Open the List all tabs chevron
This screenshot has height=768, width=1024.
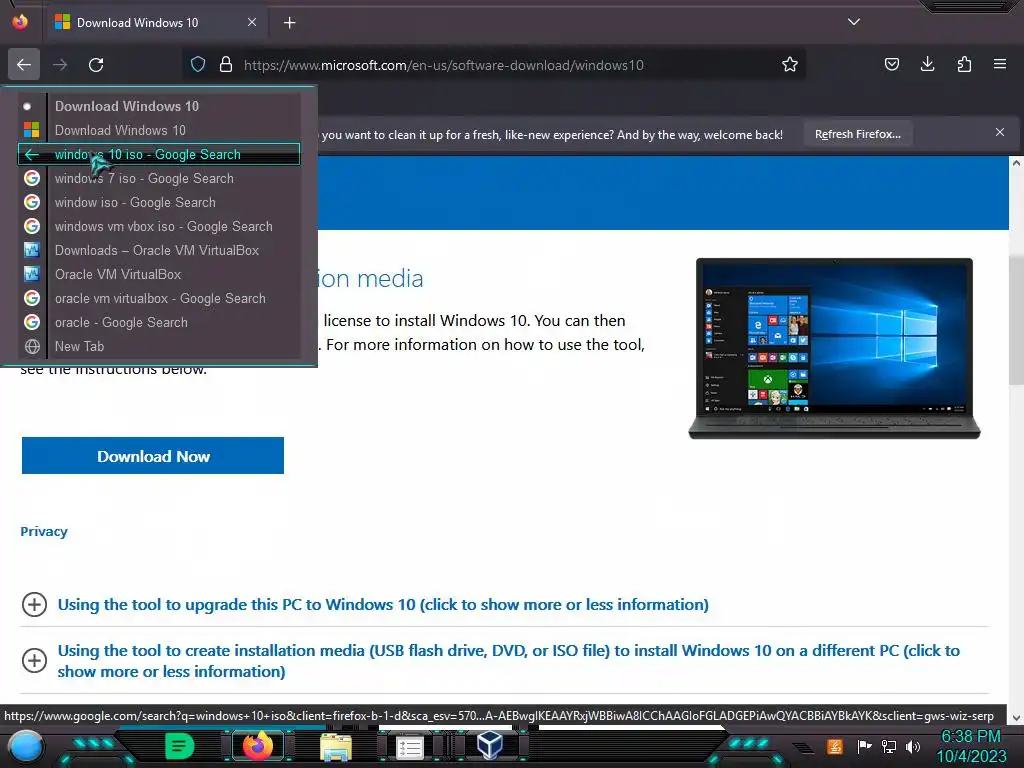(x=854, y=22)
